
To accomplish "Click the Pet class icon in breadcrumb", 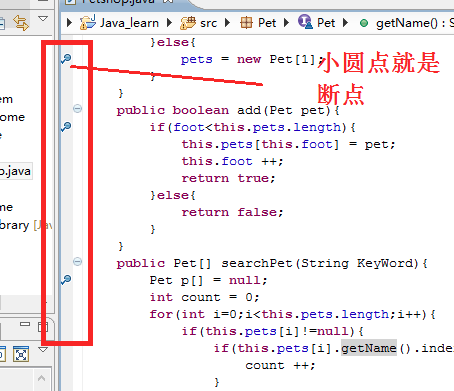I will coord(305,22).
